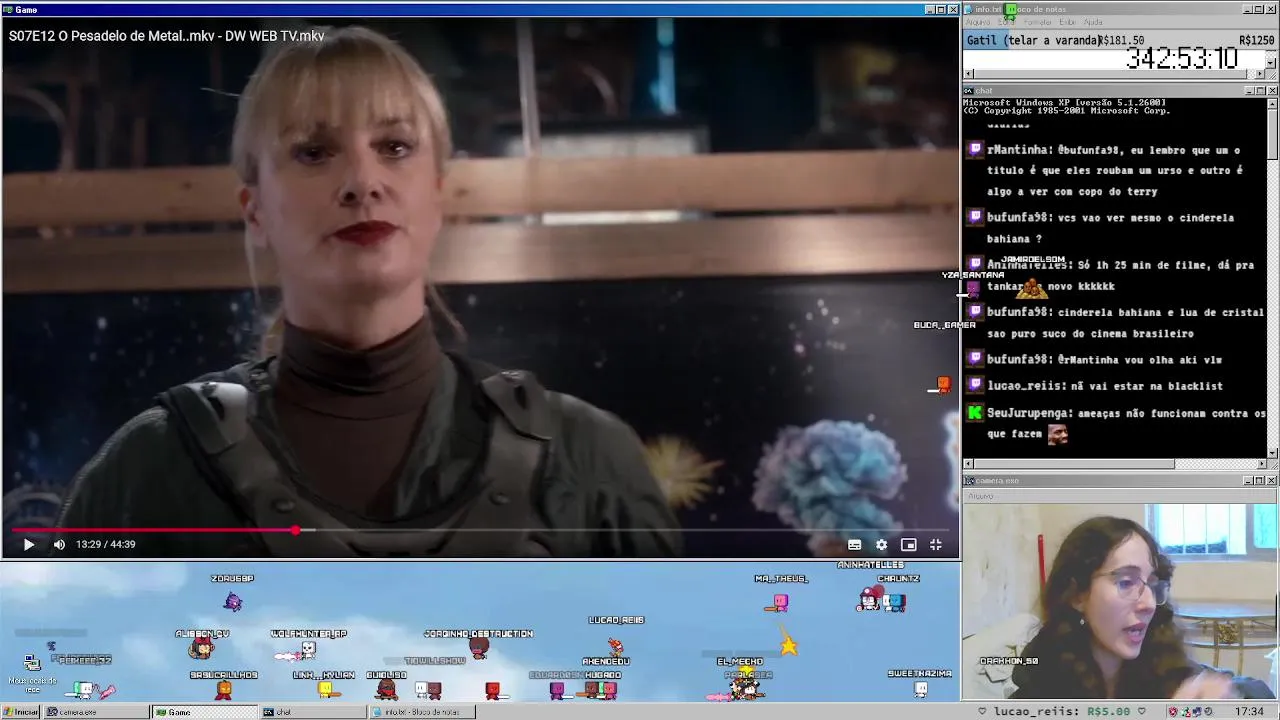This screenshot has height=720, width=1280.
Task: Click the R$181.50 current amount
Action: coord(1123,40)
